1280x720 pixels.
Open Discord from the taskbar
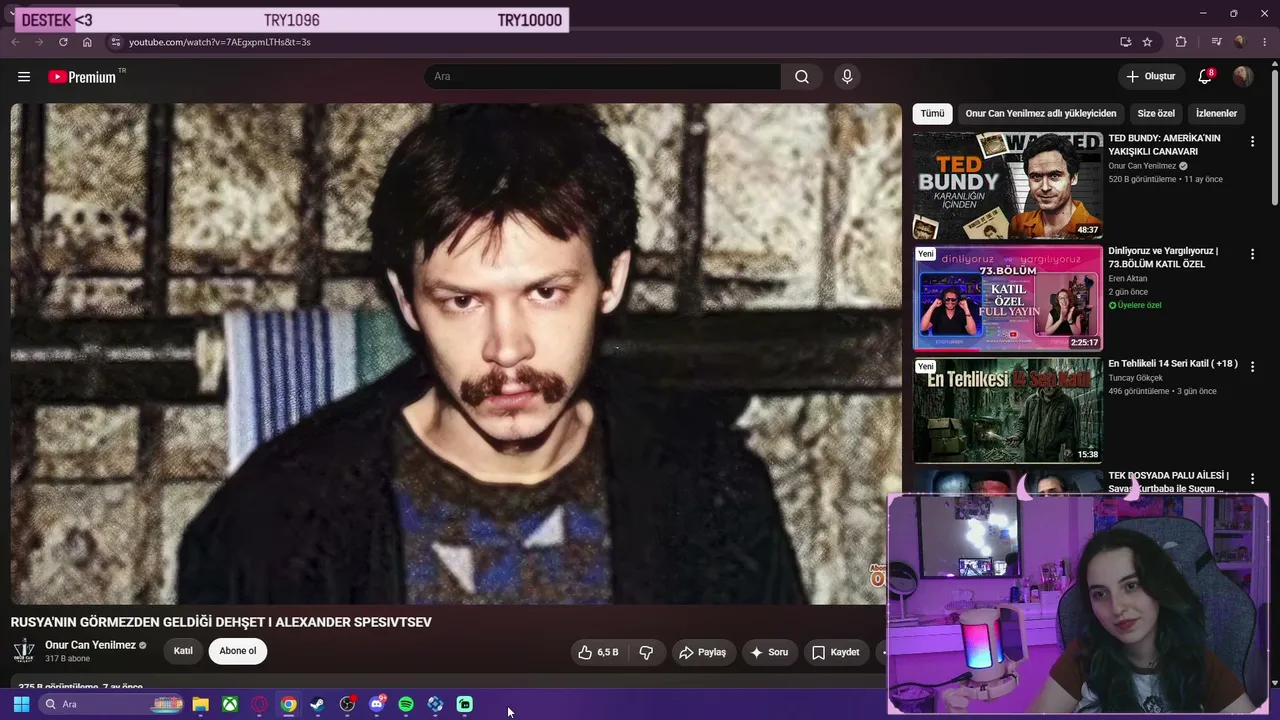click(x=377, y=704)
